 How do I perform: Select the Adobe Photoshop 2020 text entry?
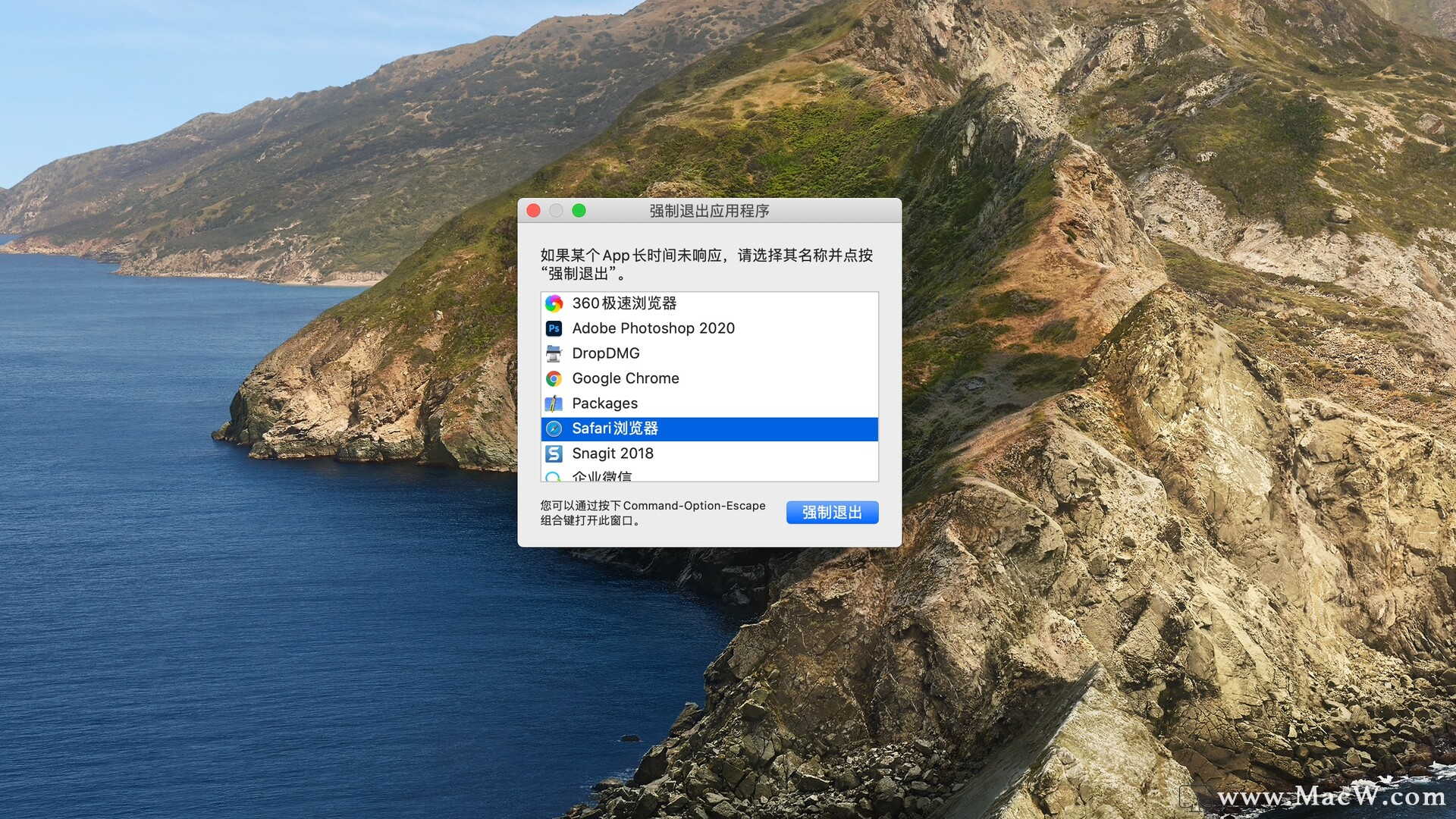653,328
